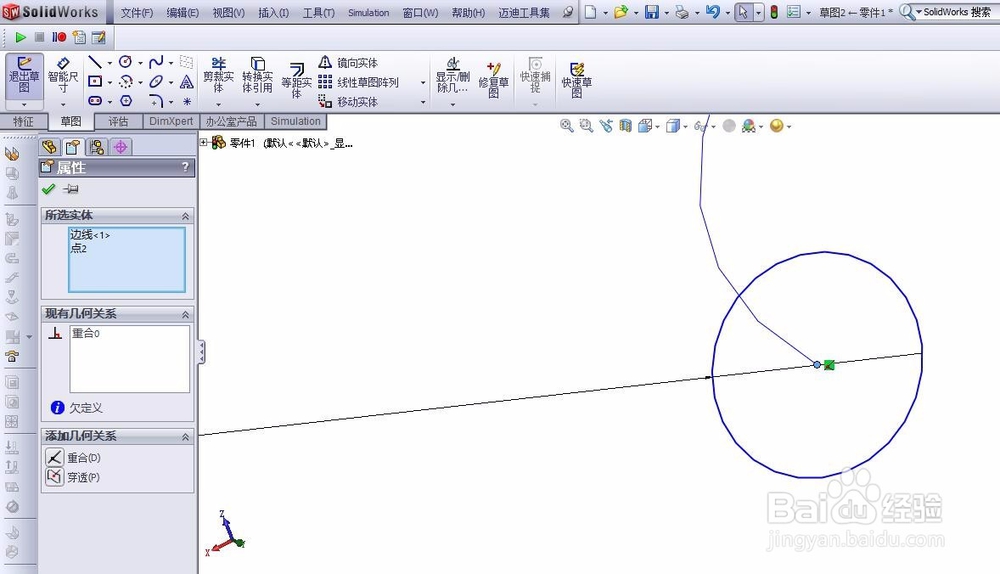Switch to the 评估 Evaluate tab
The image size is (1000, 574).
(x=118, y=121)
